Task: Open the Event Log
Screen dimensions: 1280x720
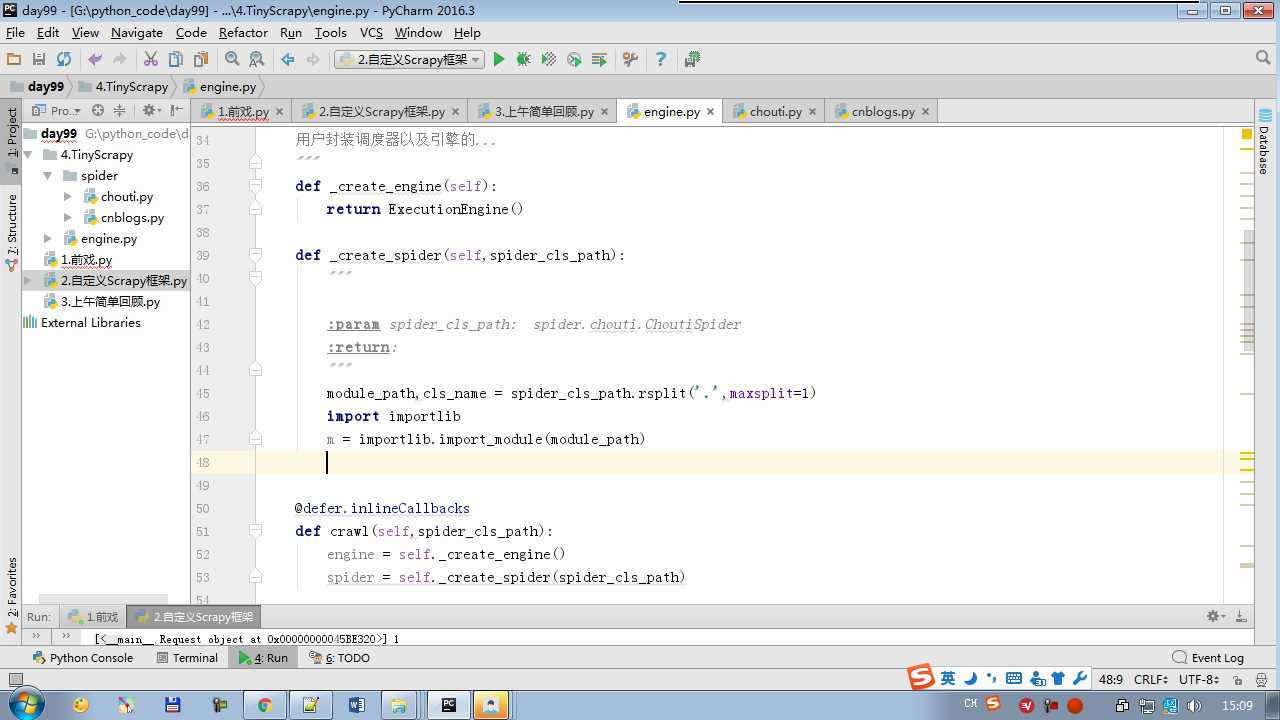Action: pos(1208,658)
